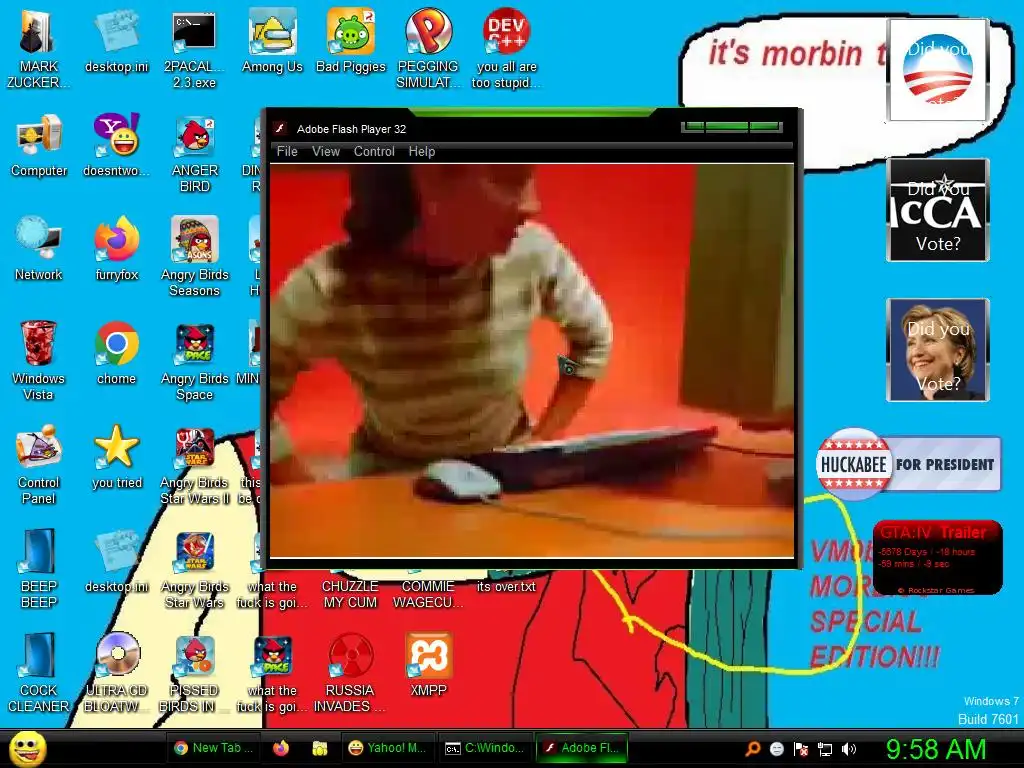Click the Hillary 'Did you Vote?' gadget
Viewport: 1024px width, 768px height.
click(x=938, y=350)
